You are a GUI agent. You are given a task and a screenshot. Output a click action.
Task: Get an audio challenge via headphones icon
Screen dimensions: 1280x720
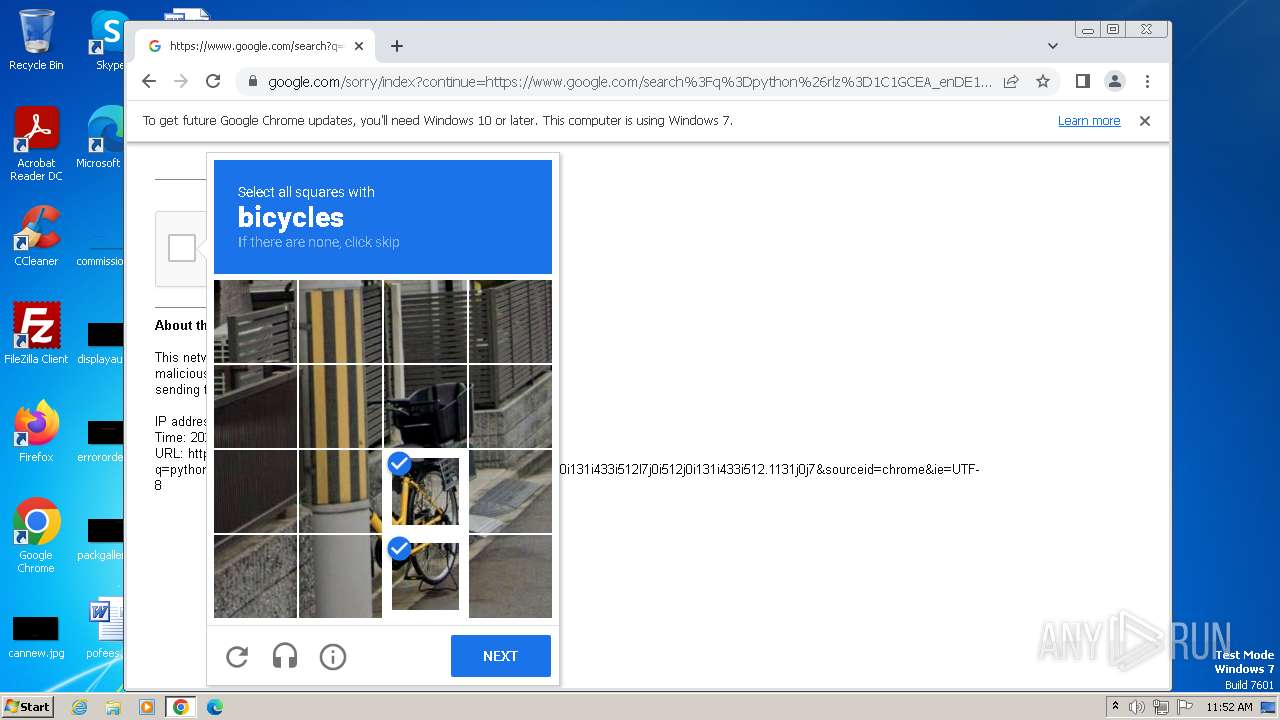(285, 656)
